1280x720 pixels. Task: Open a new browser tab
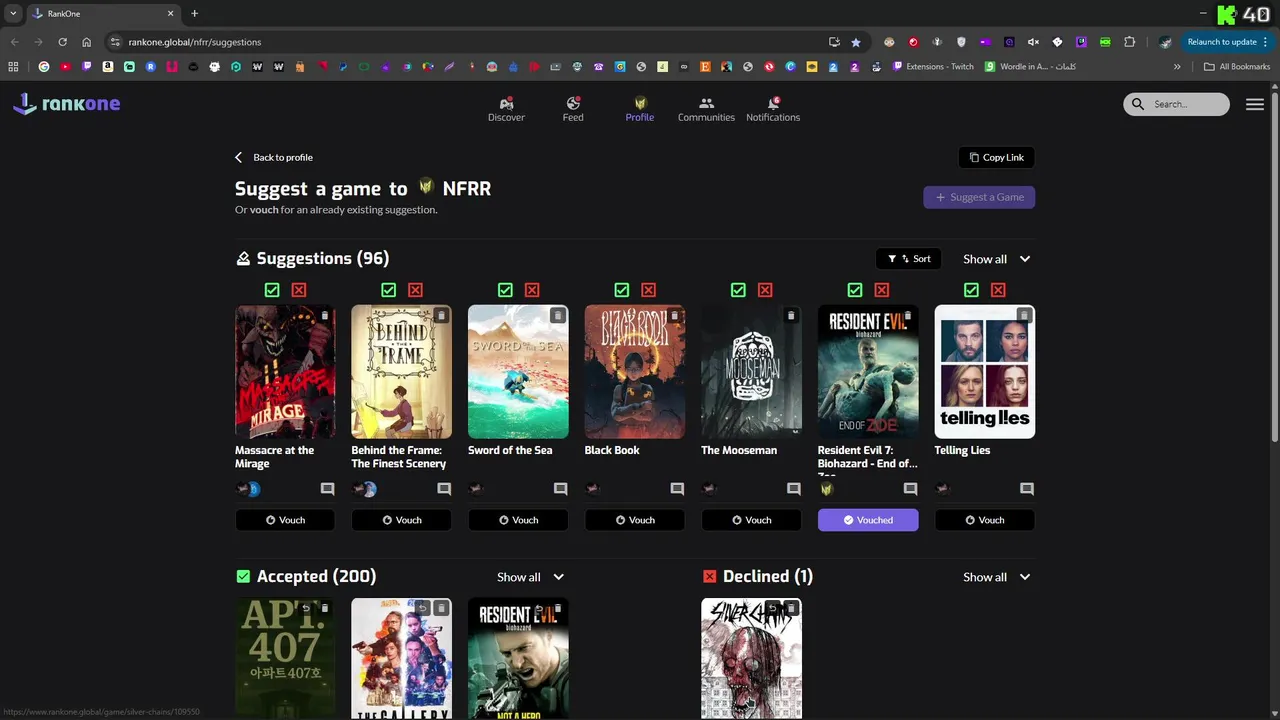point(194,14)
